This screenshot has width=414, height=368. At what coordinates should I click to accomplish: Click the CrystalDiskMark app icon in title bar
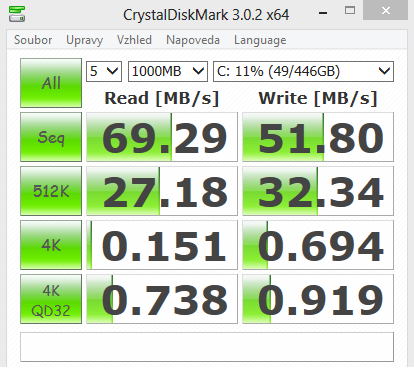pos(17,14)
